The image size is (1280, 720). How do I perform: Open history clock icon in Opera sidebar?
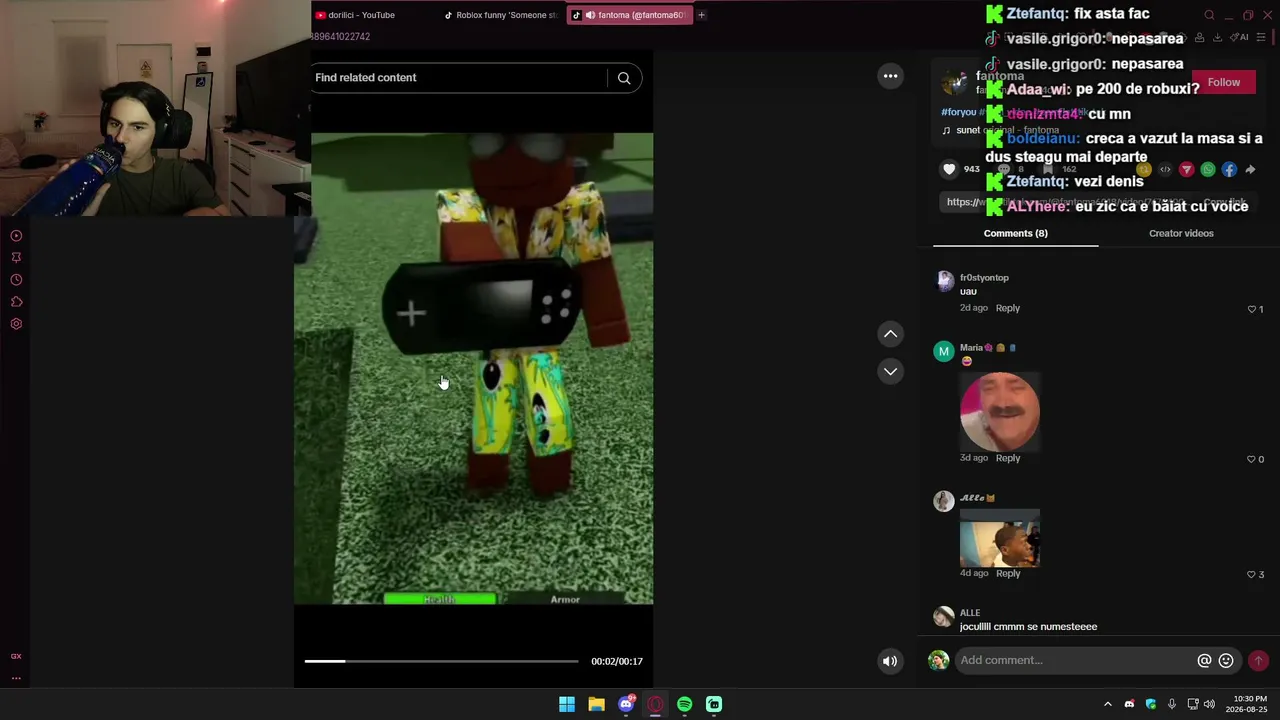[16, 280]
